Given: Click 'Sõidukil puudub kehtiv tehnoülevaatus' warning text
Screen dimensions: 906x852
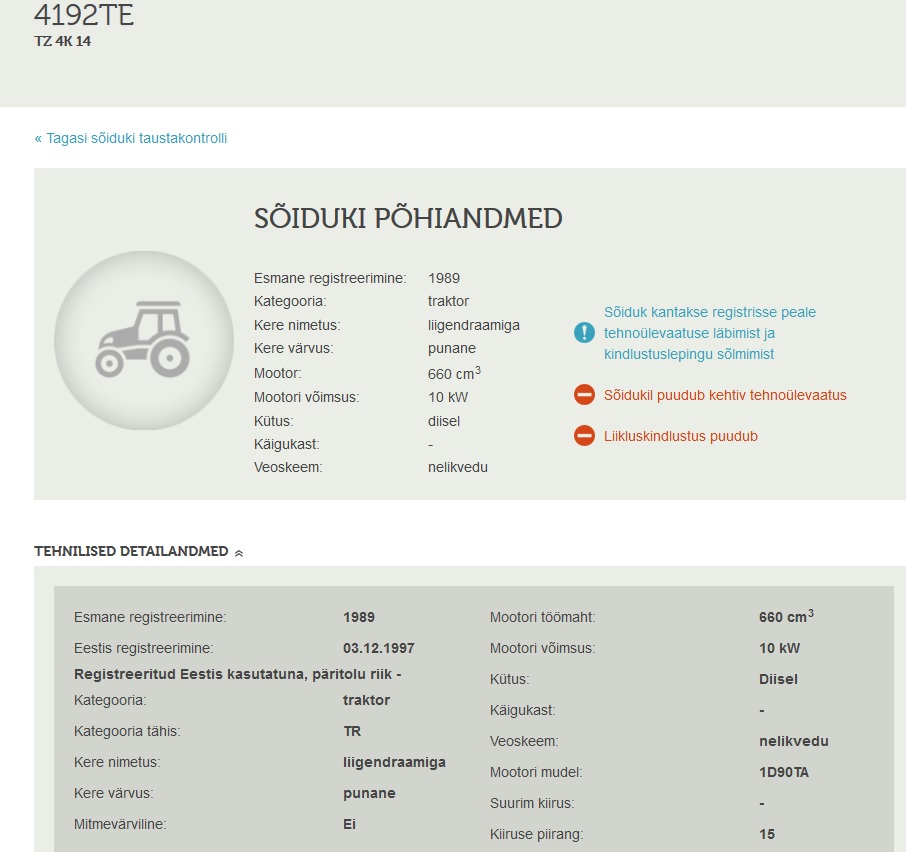Looking at the screenshot, I should [x=725, y=395].
